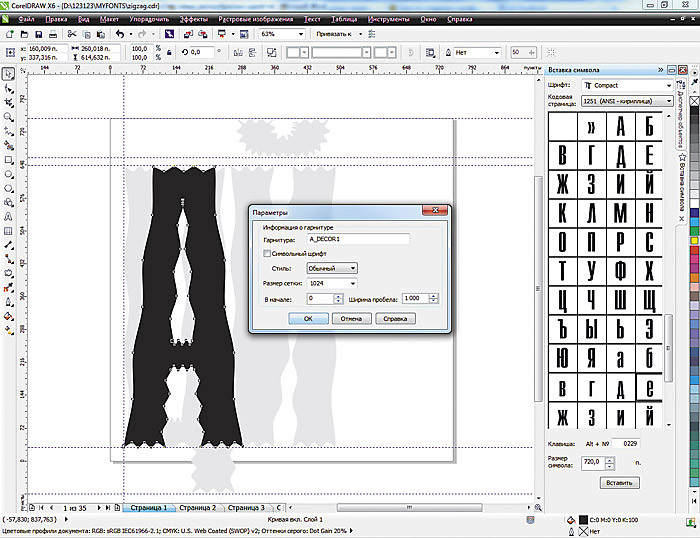
Task: Click the Гарнитура name input field
Action: [x=359, y=240]
